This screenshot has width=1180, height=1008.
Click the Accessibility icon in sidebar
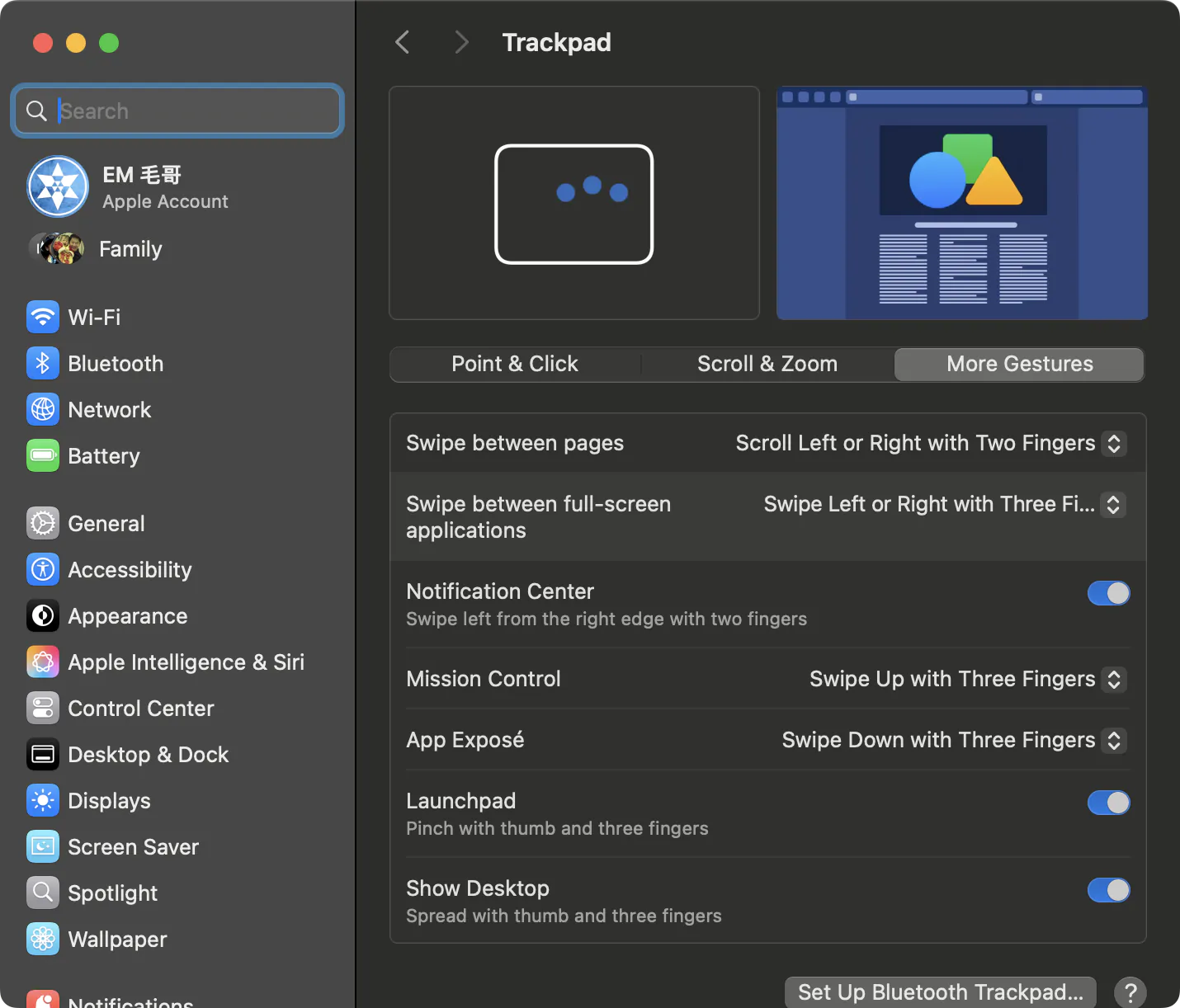43,569
